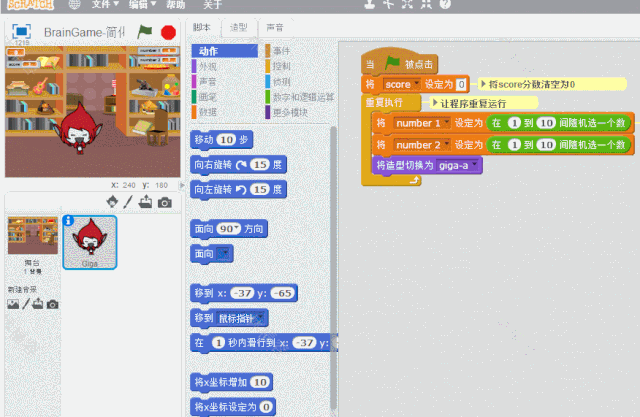Choose new sprite from camera icon
This screenshot has width=640, height=417.
point(165,202)
